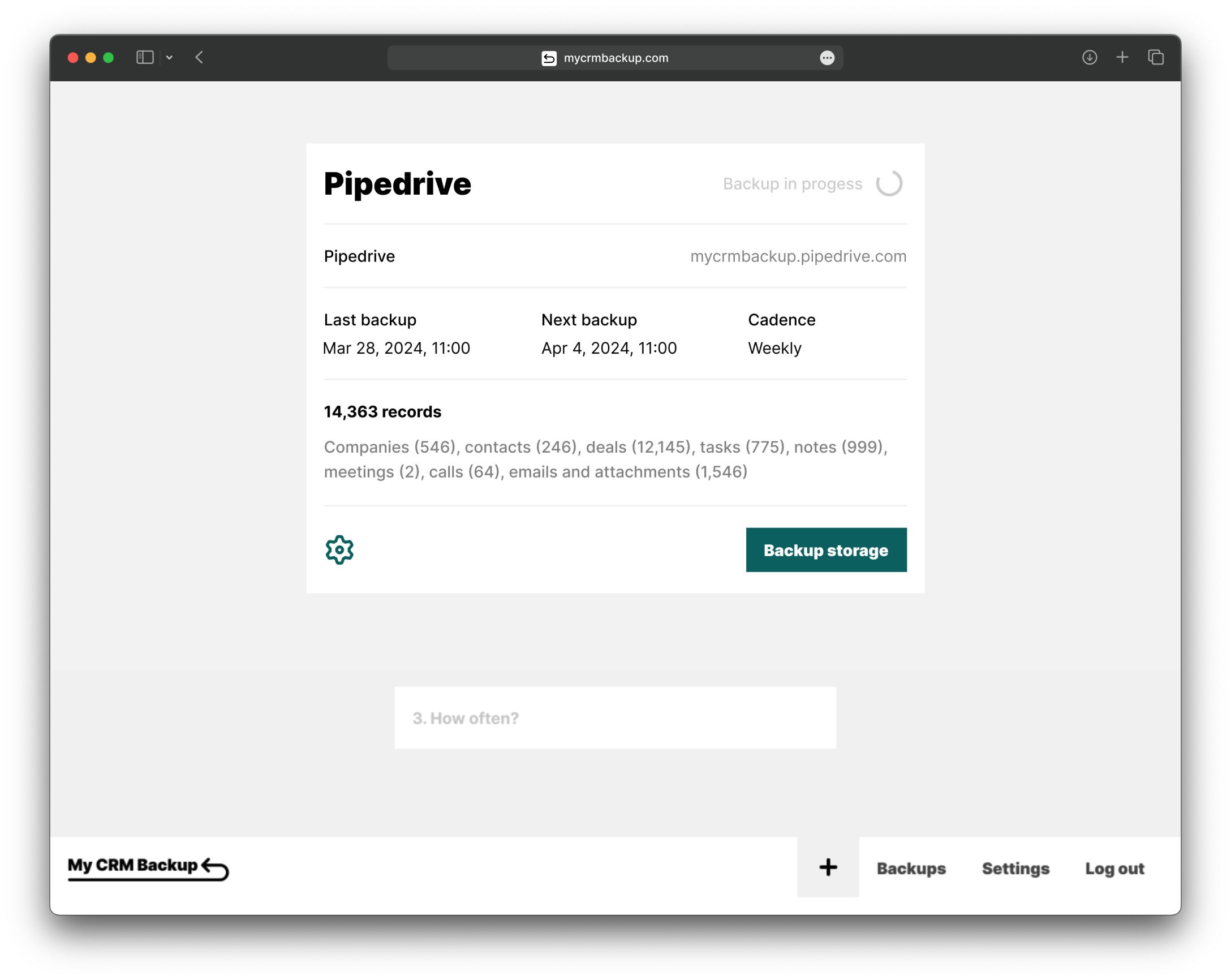Click the 'Next backup' label

[x=589, y=319]
